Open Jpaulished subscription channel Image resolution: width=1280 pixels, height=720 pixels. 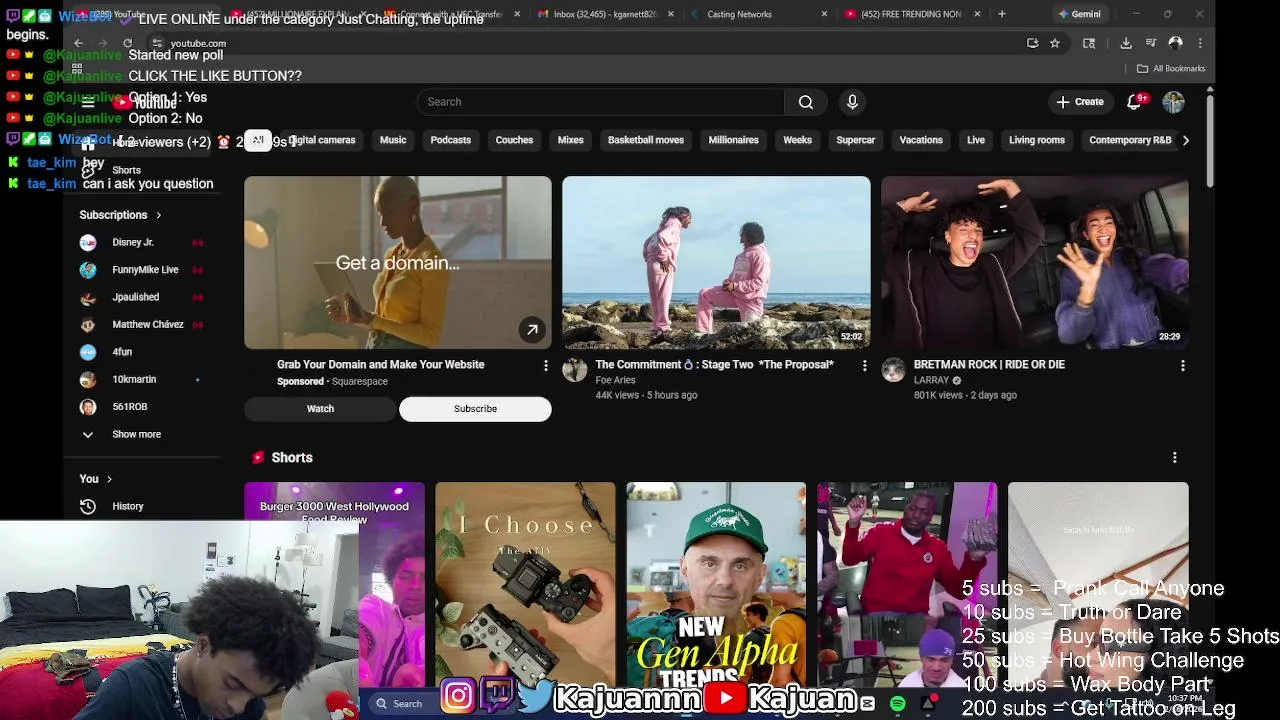136,297
